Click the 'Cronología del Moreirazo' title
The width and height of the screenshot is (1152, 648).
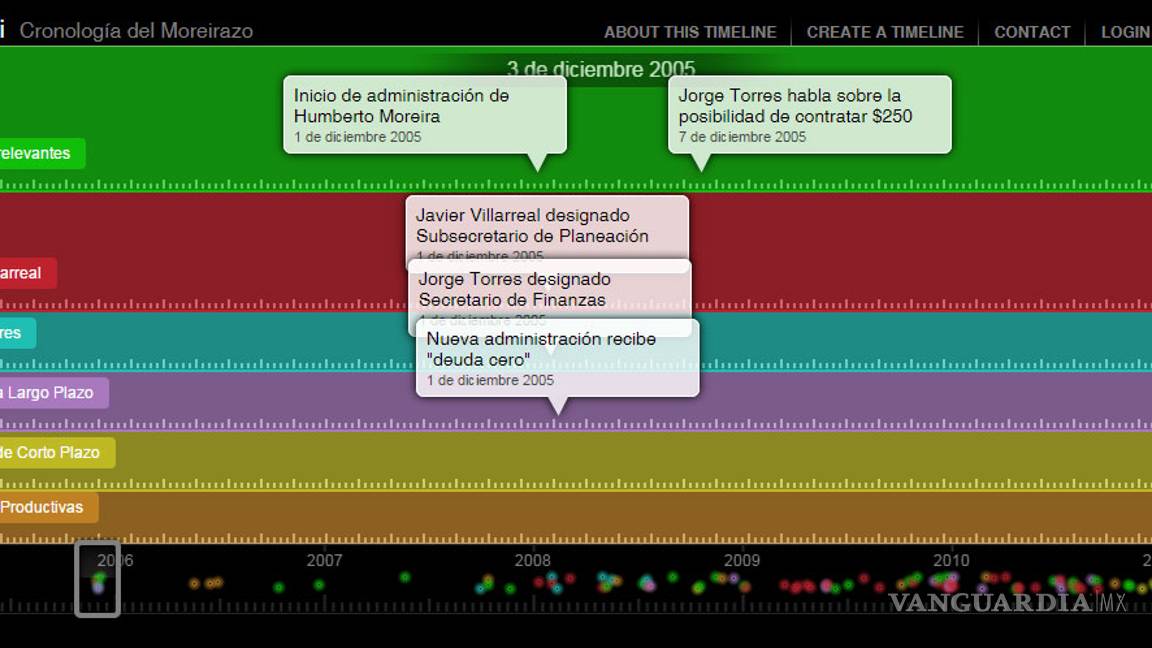tap(136, 31)
